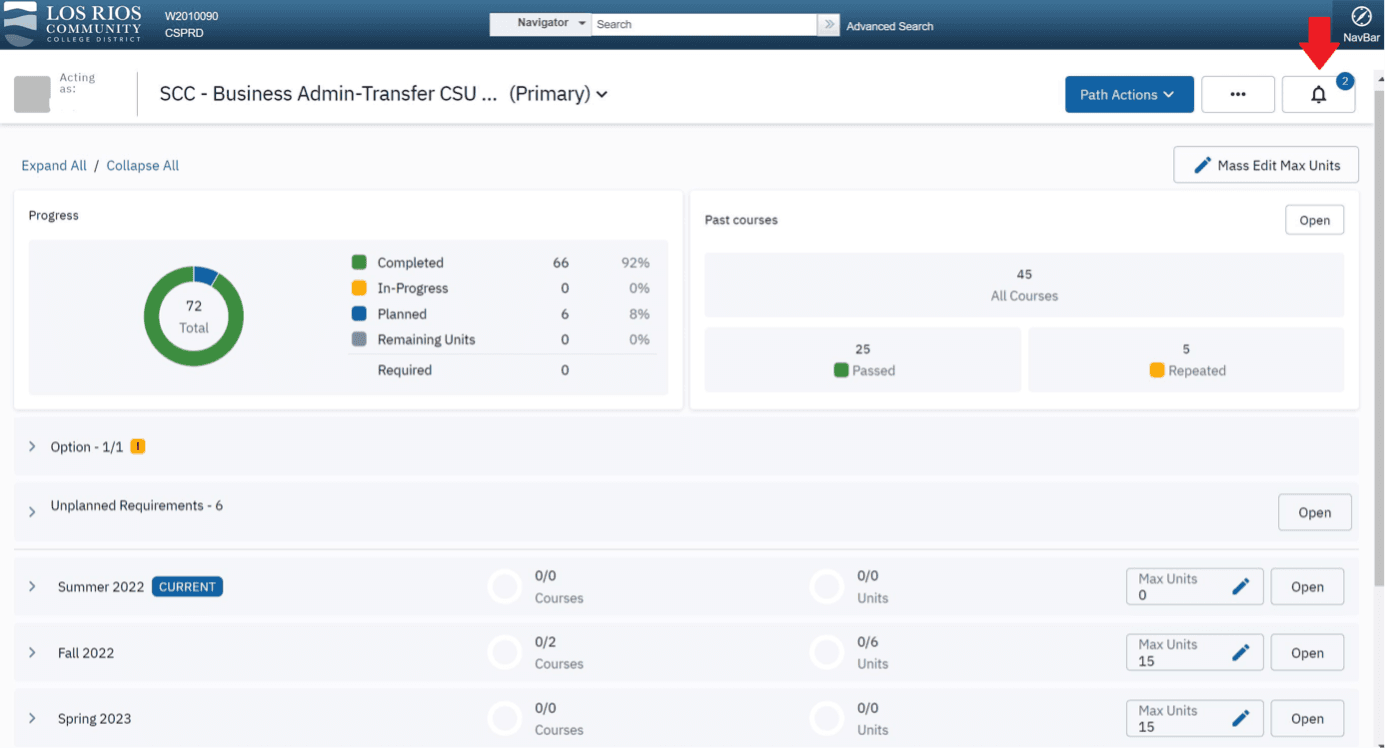Click the Los Rios Community College logo

pyautogui.click(x=72, y=24)
